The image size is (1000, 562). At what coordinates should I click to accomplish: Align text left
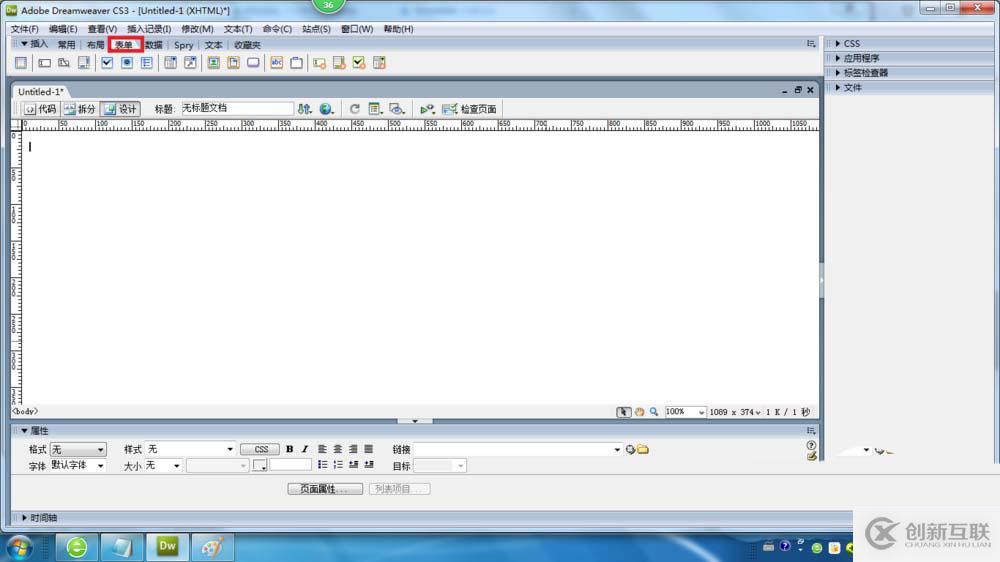[323, 449]
